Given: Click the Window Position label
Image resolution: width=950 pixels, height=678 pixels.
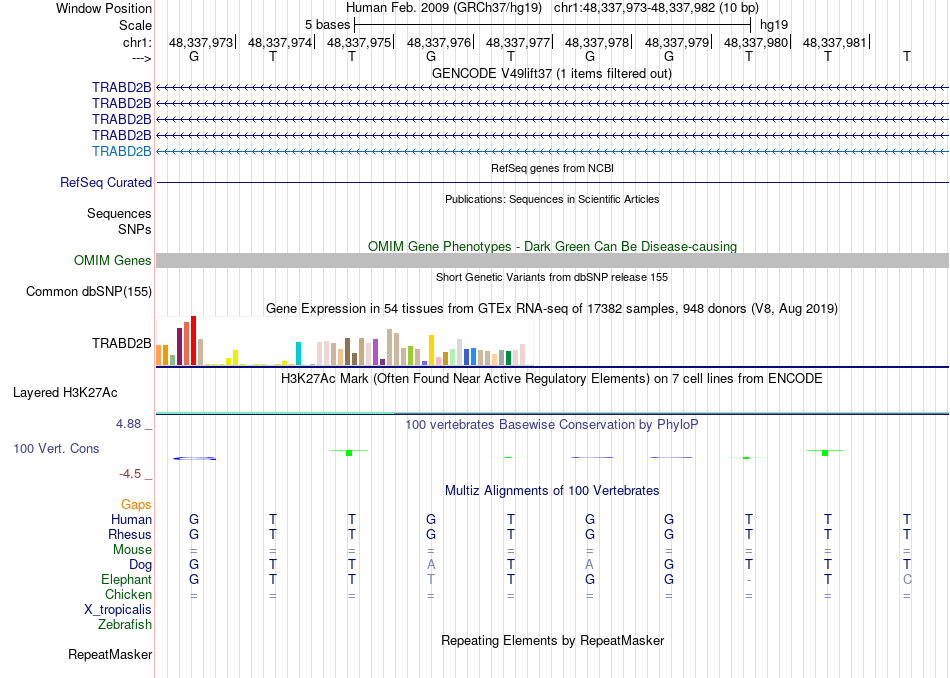Looking at the screenshot, I should click(x=104, y=8).
